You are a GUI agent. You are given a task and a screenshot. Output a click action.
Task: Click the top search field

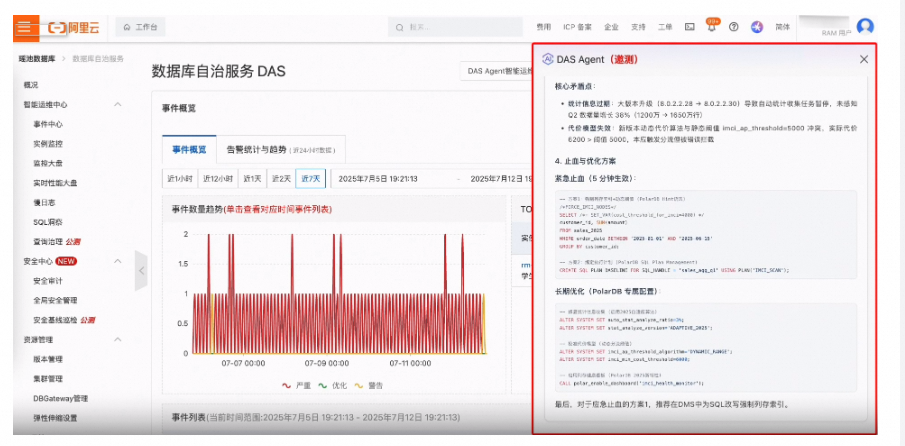coord(457,27)
